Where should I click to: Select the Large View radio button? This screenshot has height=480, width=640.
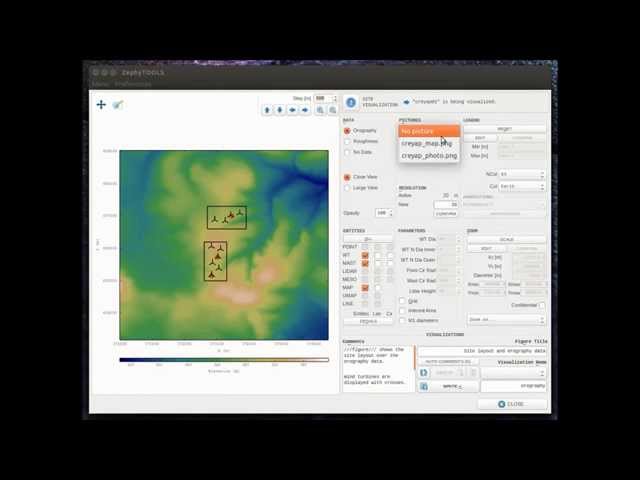[x=347, y=188]
